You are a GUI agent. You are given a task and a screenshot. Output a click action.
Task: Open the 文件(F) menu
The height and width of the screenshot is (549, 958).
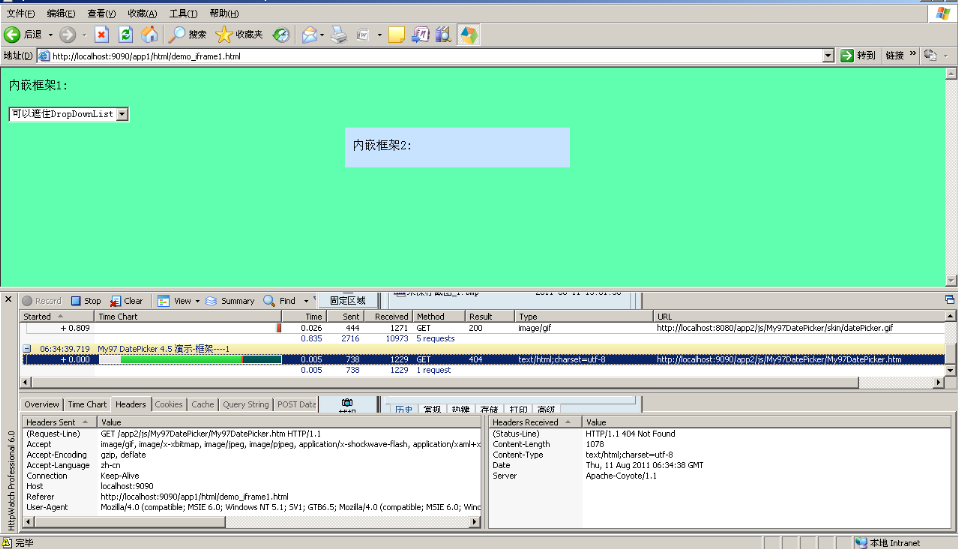(x=21, y=13)
